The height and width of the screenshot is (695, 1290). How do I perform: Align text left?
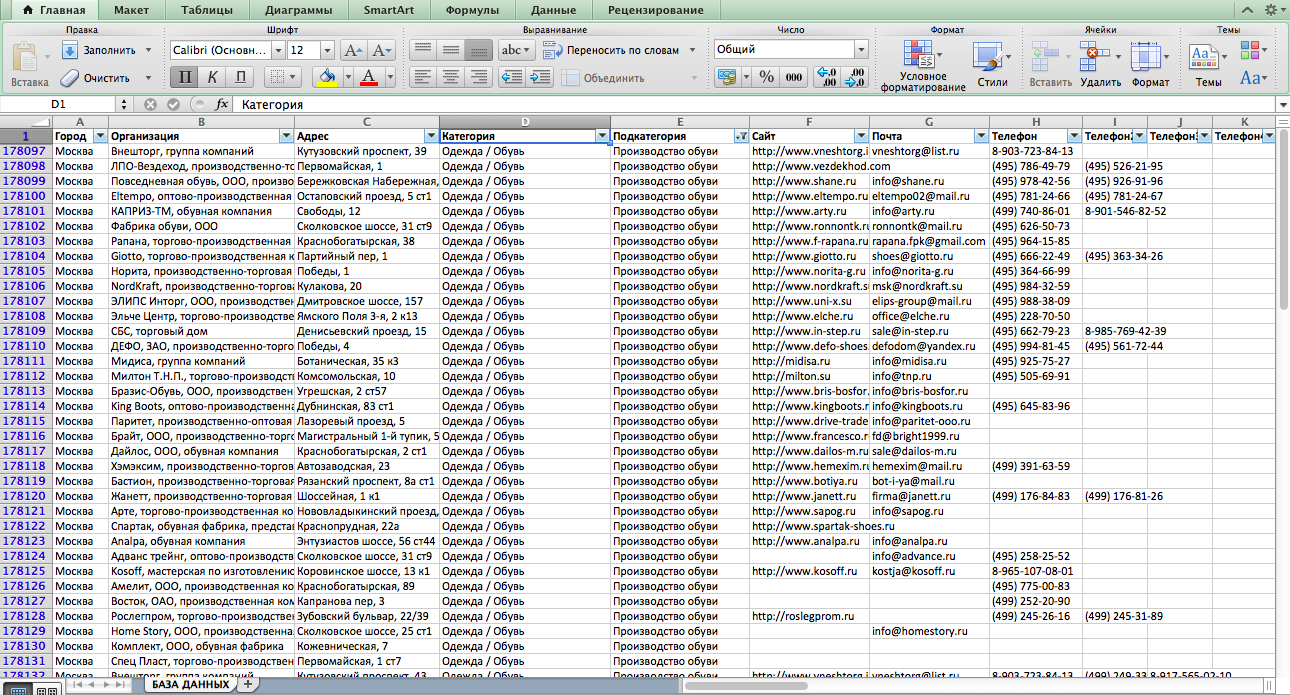pyautogui.click(x=423, y=77)
